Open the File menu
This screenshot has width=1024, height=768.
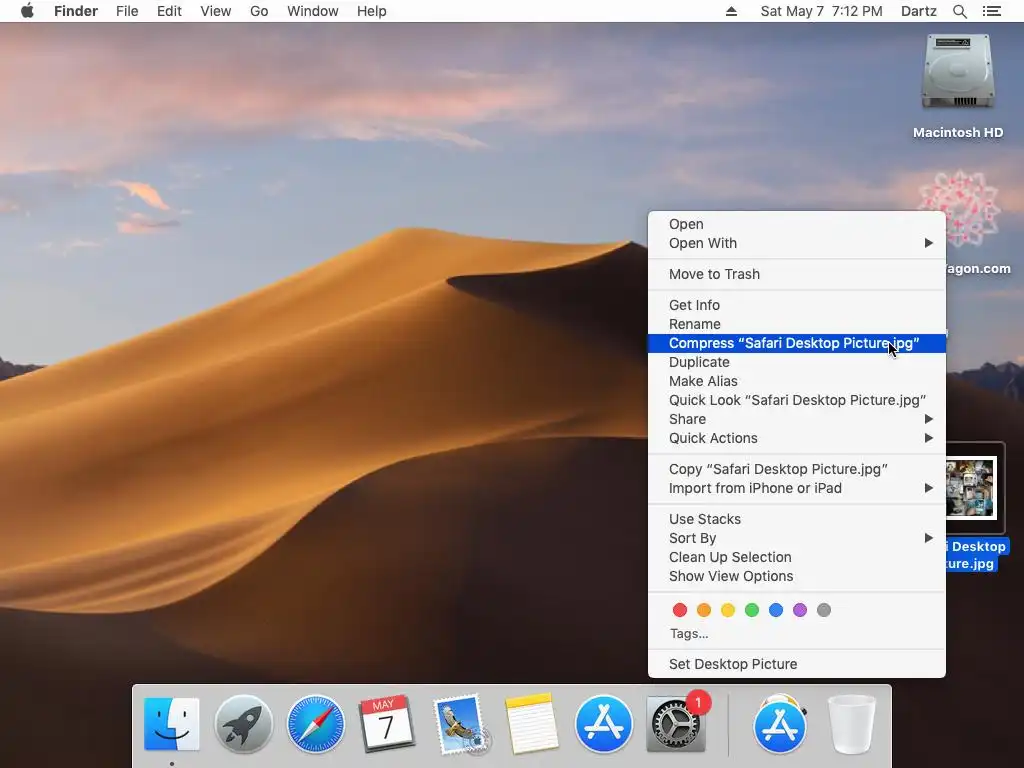point(127,11)
